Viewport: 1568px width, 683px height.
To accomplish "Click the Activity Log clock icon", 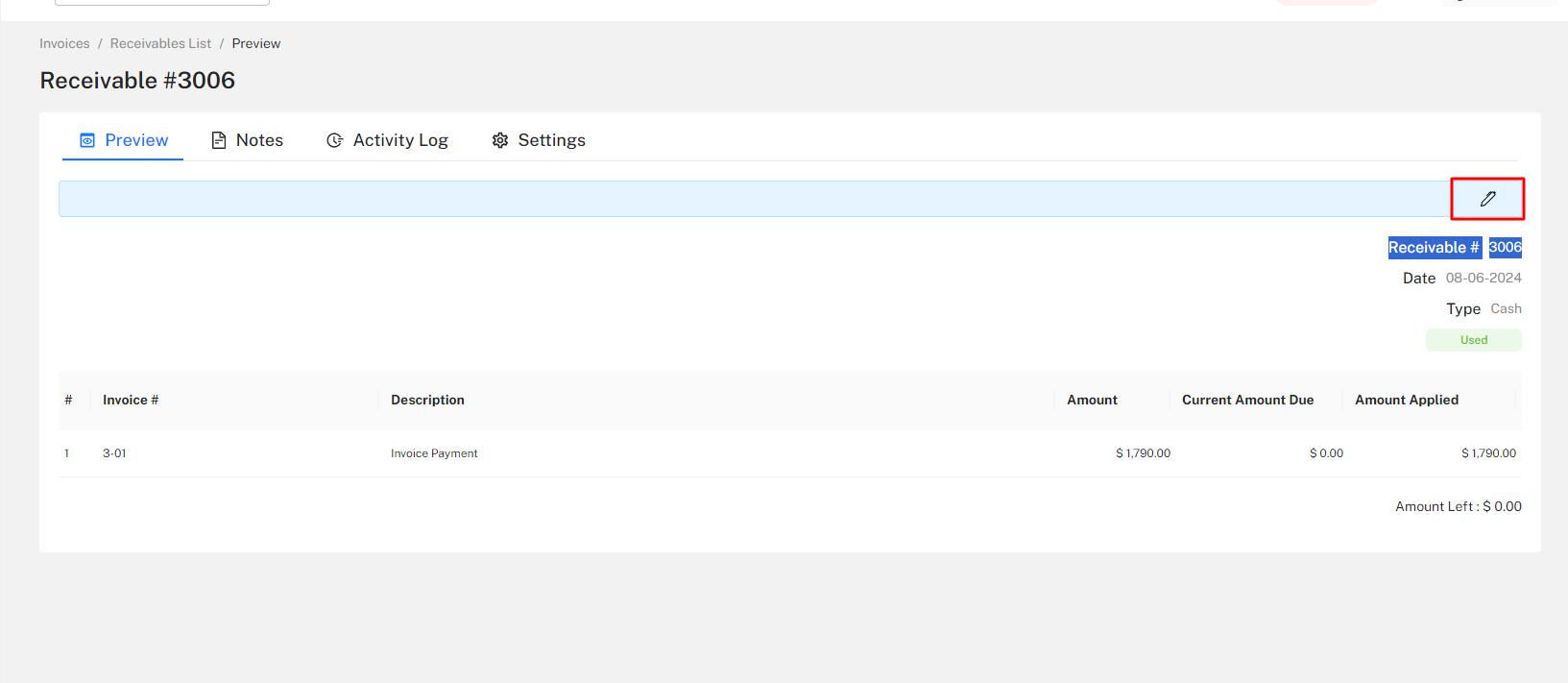I will coord(335,140).
